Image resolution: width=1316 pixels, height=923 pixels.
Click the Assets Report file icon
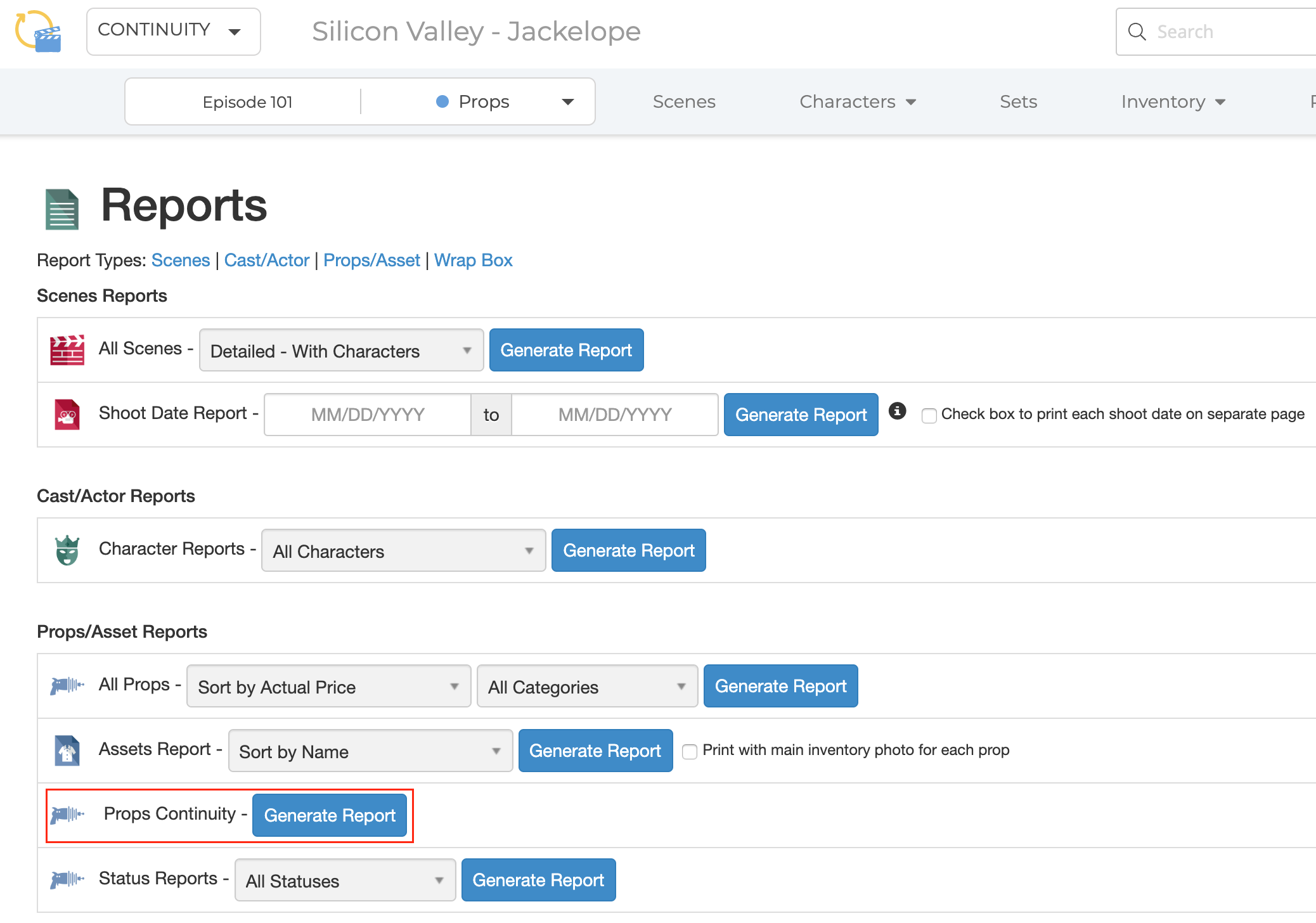(67, 751)
